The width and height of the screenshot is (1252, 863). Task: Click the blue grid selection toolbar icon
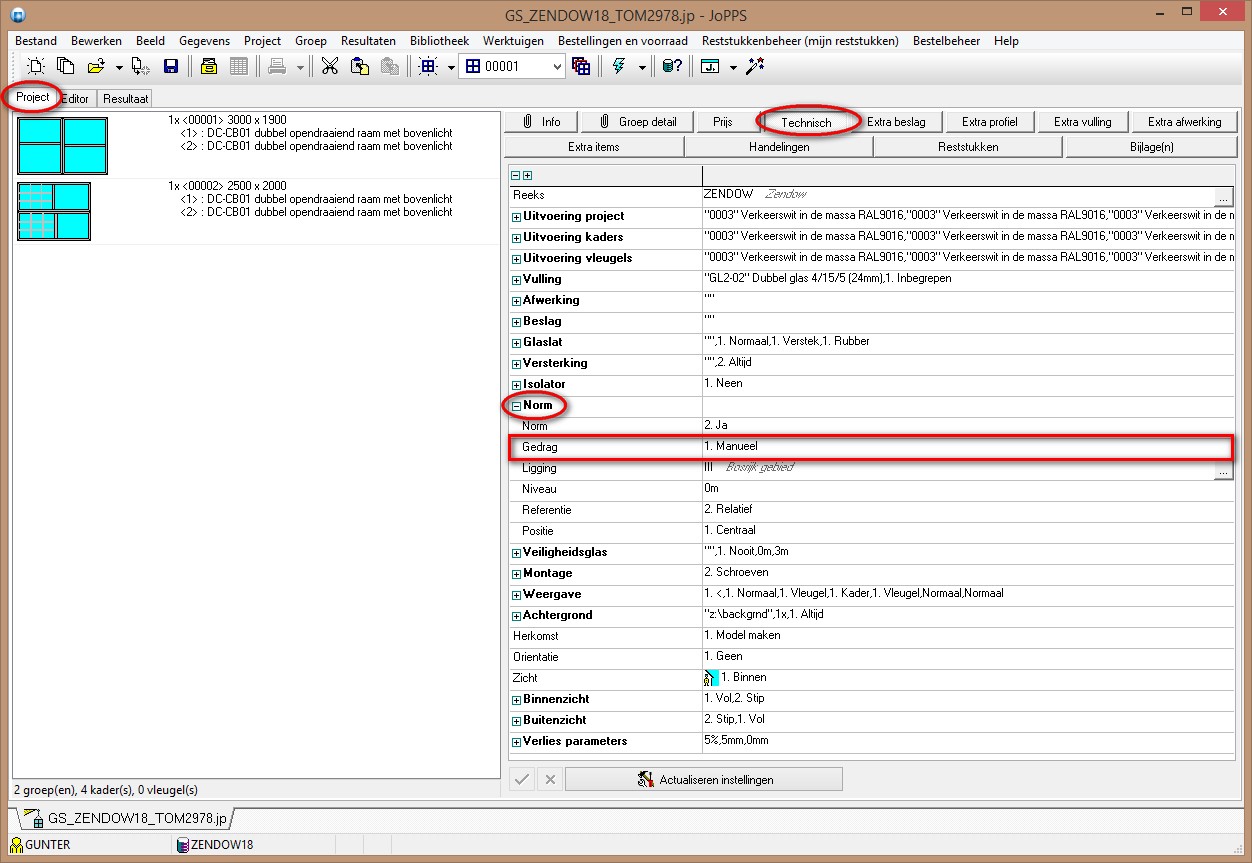click(428, 67)
